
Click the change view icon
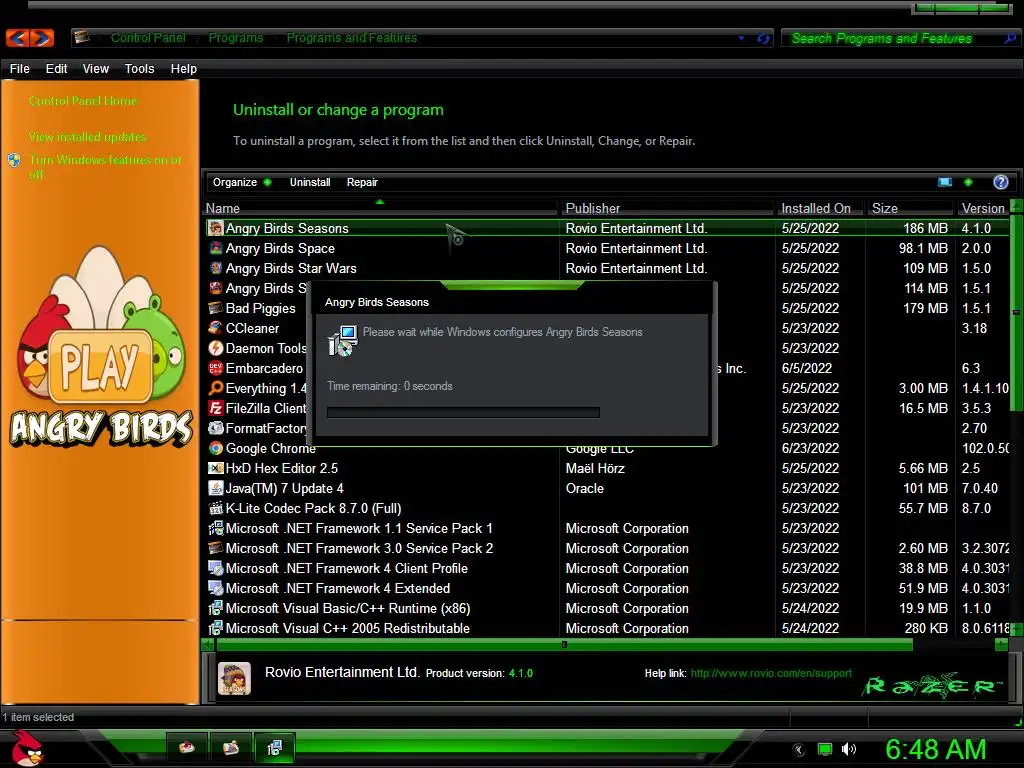(x=944, y=182)
